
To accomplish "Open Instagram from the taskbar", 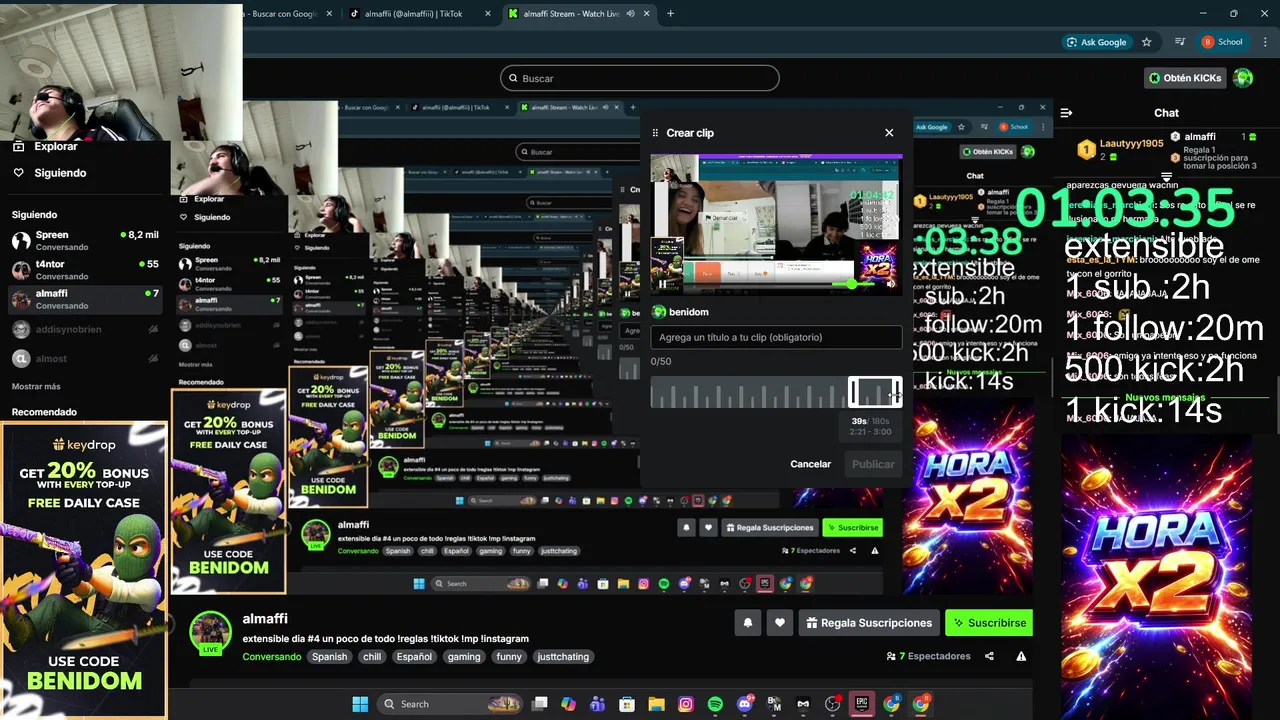I will tap(686, 704).
